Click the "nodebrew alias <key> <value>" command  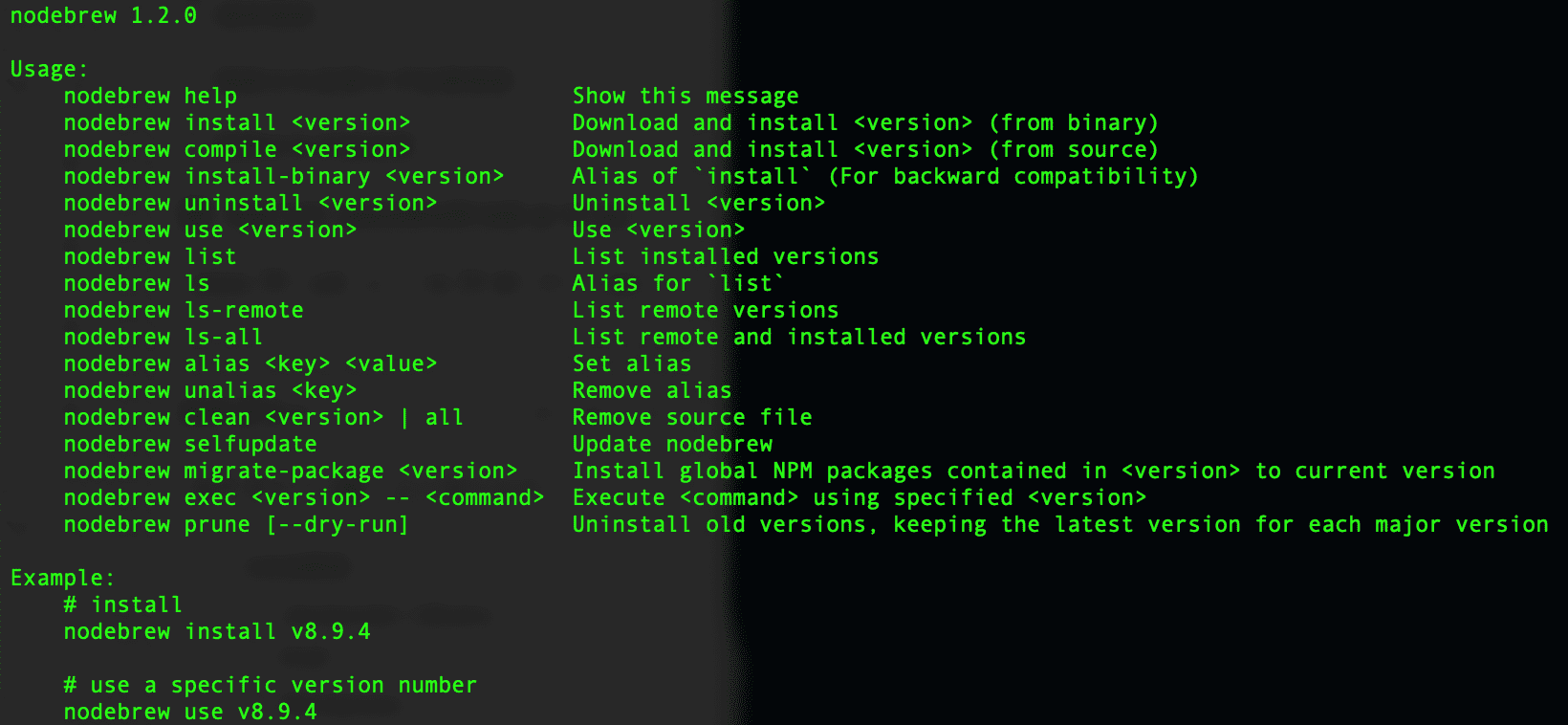point(250,364)
